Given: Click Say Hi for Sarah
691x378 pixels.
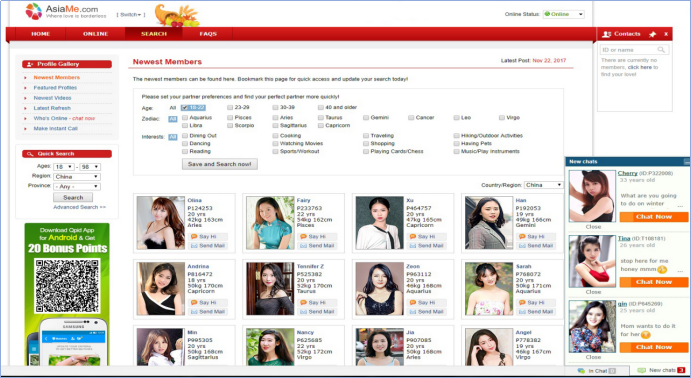Looking at the screenshot, I should (x=535, y=303).
